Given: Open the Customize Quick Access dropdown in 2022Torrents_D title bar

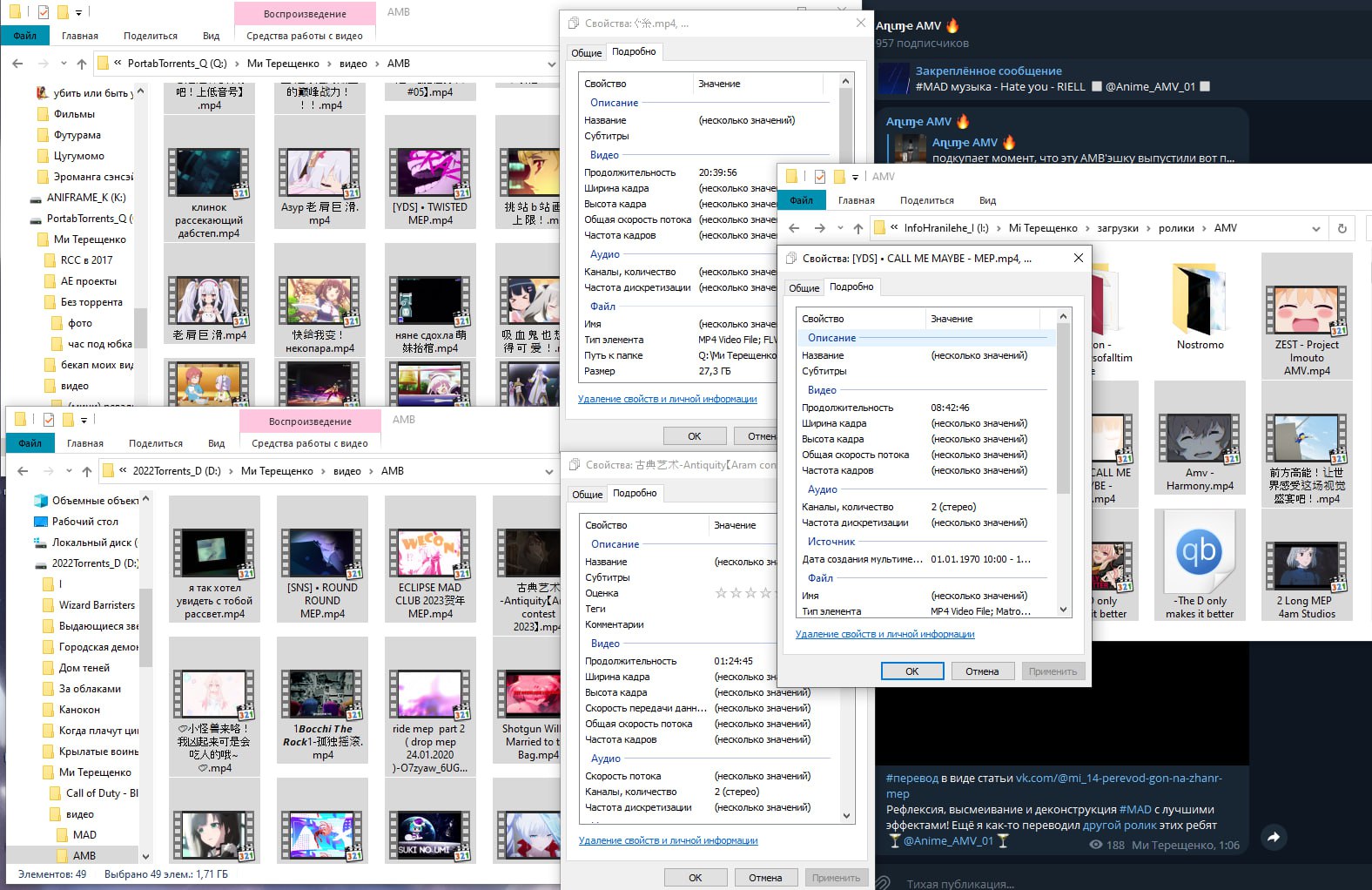Looking at the screenshot, I should 84,421.
